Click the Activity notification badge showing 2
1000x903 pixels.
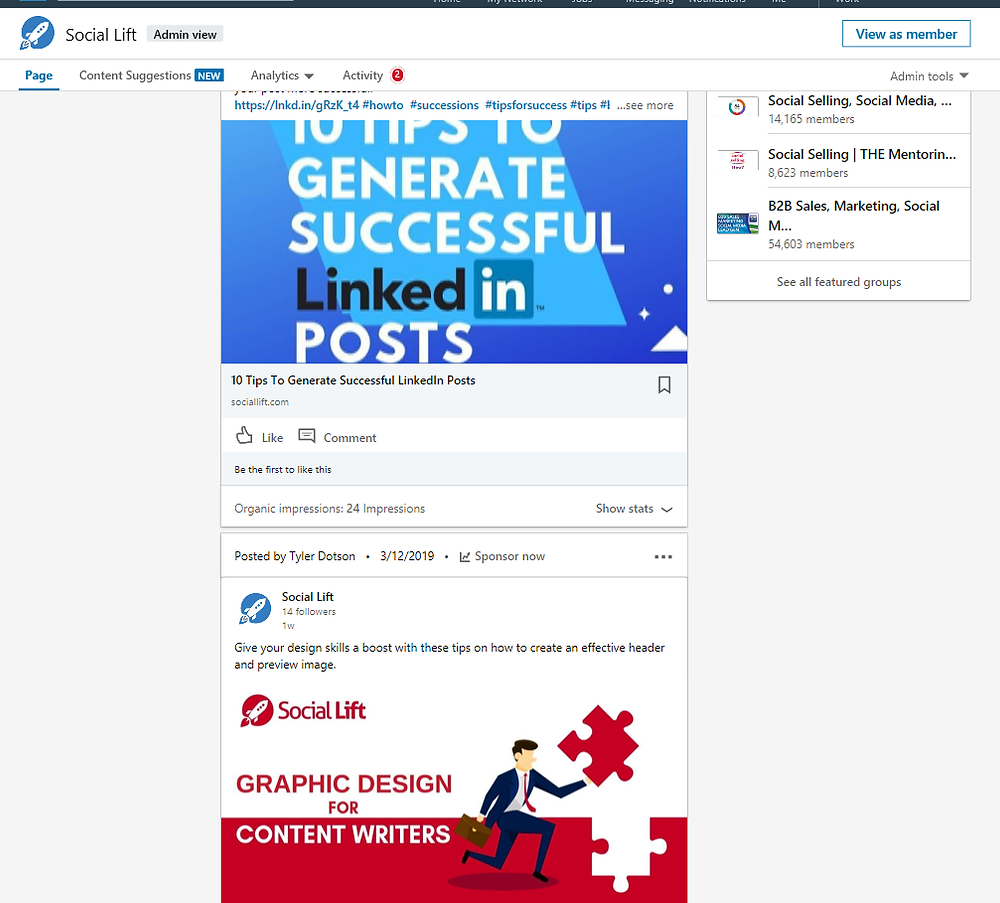click(x=397, y=75)
